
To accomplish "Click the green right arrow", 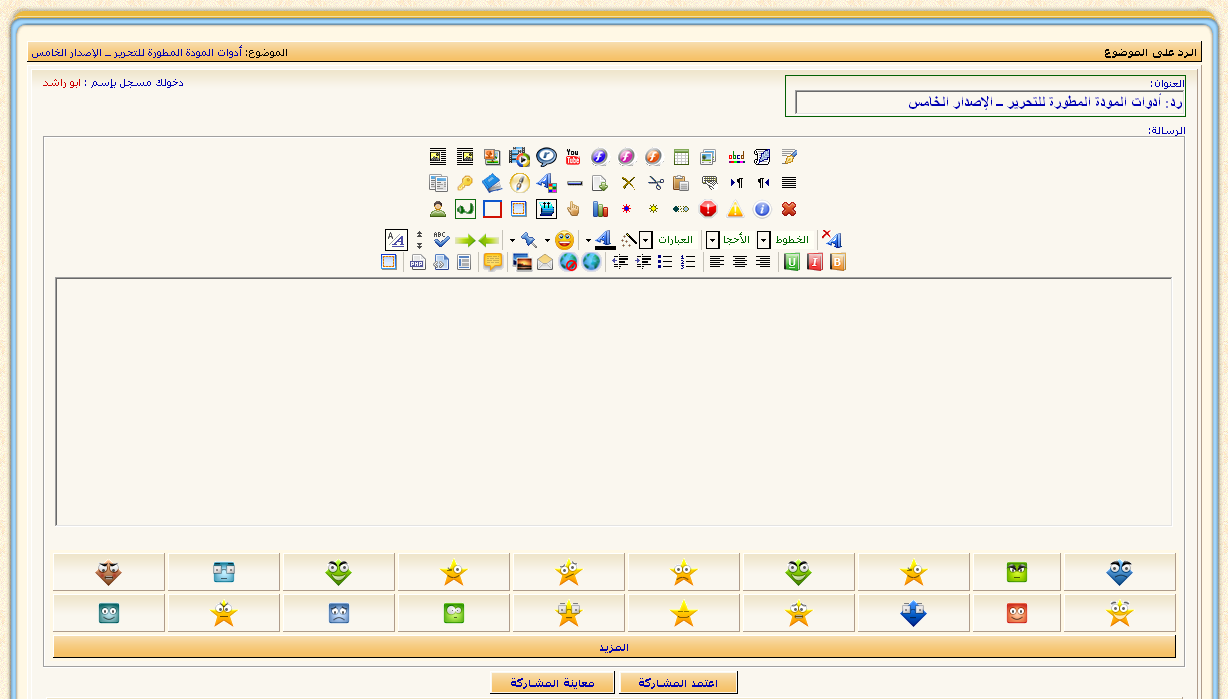I will 465,240.
